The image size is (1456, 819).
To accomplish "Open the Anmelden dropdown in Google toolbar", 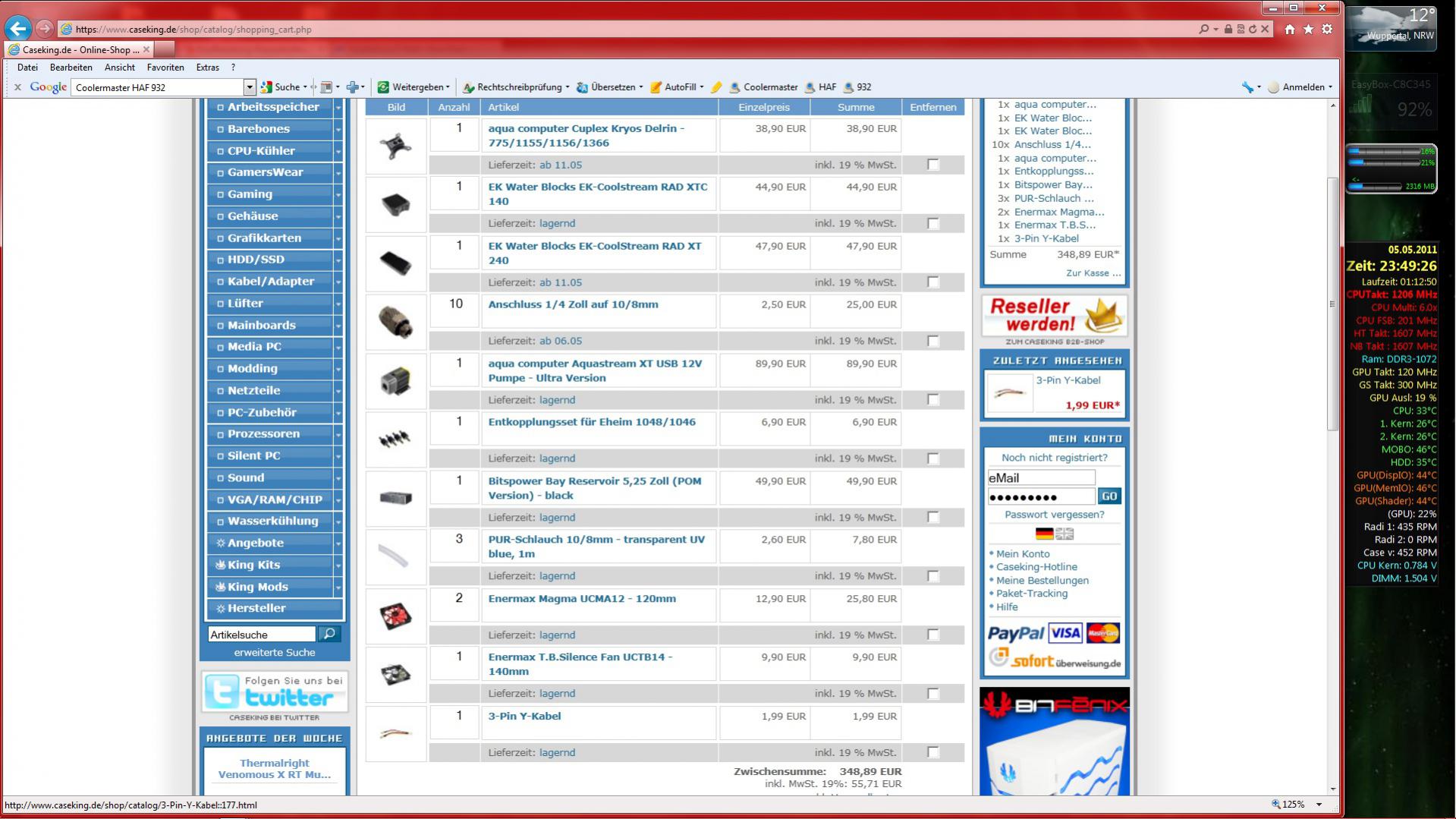I will coord(1302,87).
